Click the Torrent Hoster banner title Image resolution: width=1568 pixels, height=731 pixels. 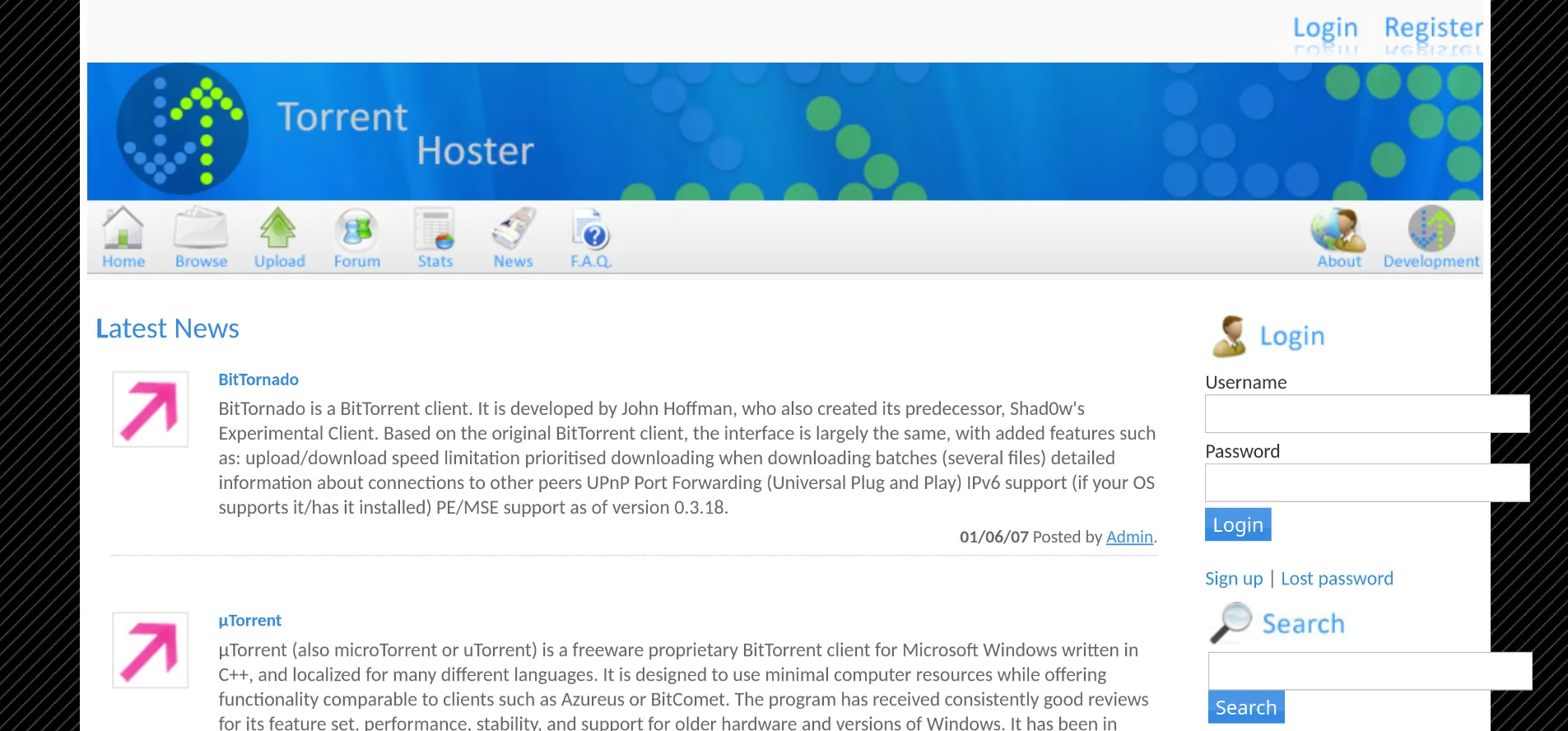(406, 134)
